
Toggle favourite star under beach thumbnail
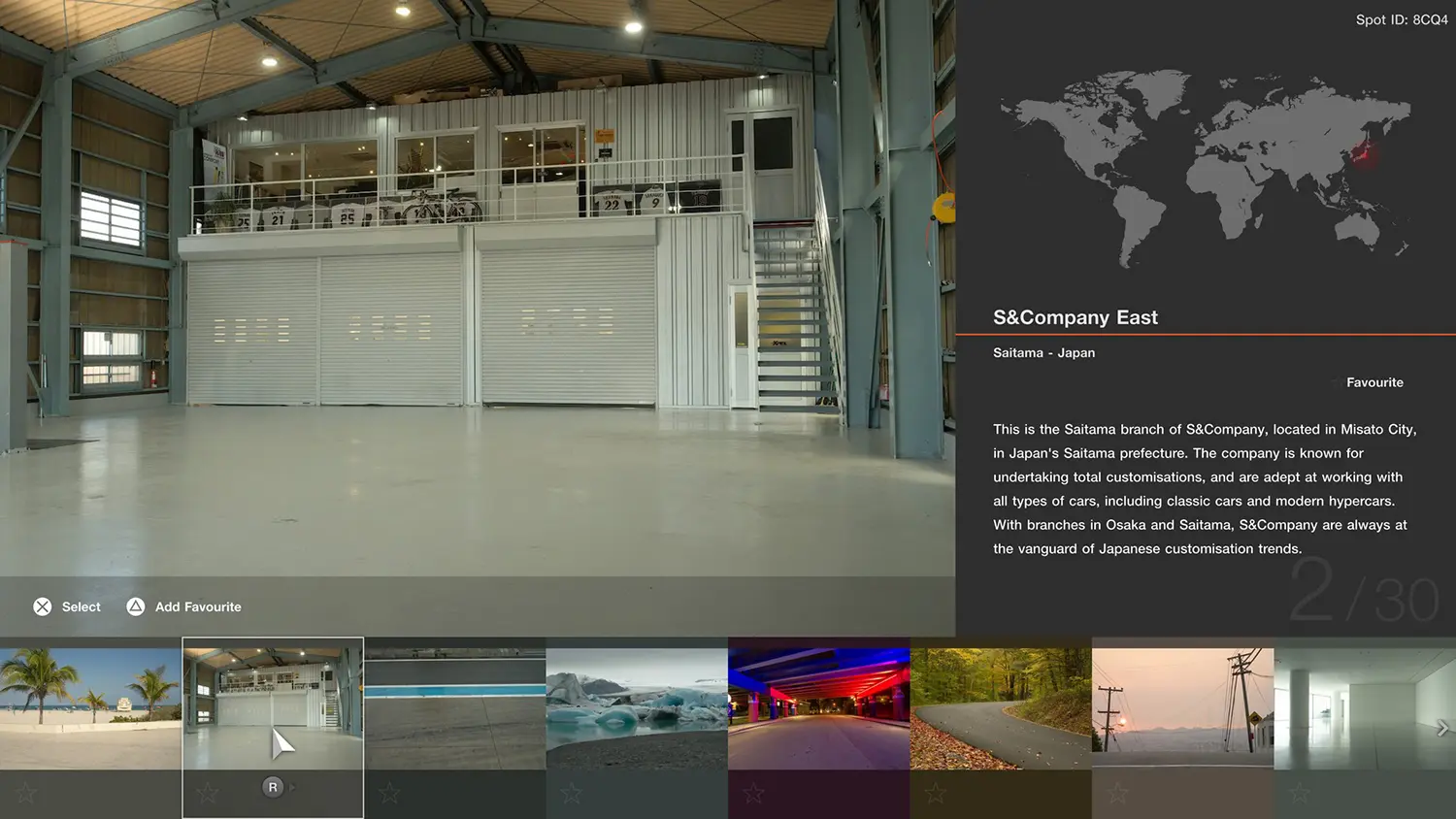[x=26, y=793]
